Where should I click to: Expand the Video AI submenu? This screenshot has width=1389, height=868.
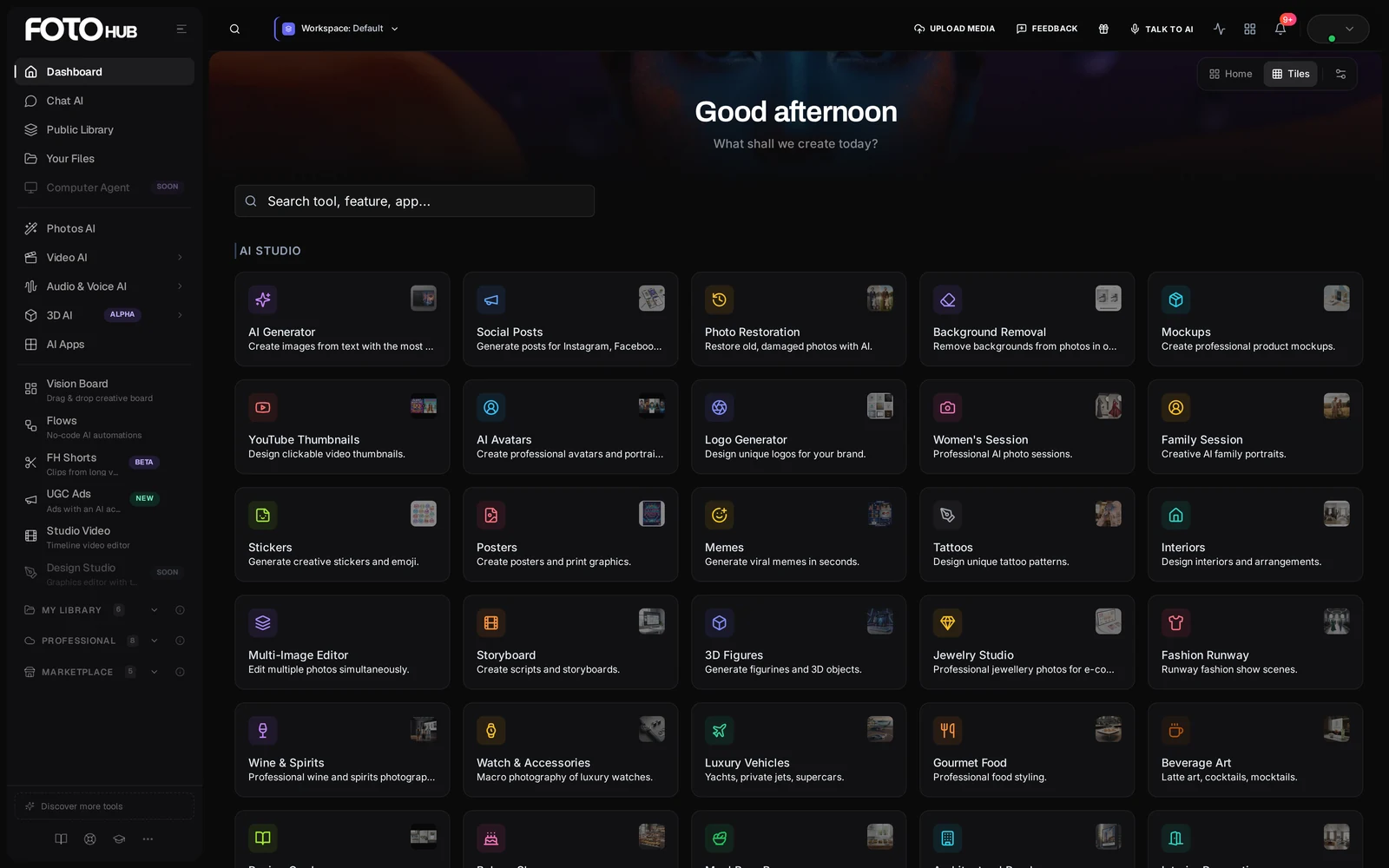180,258
